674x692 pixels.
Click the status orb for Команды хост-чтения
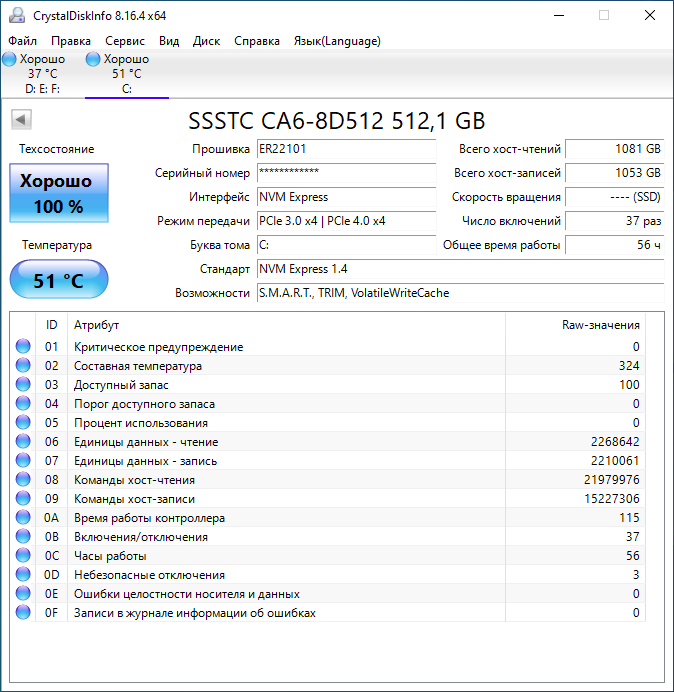tap(23, 479)
